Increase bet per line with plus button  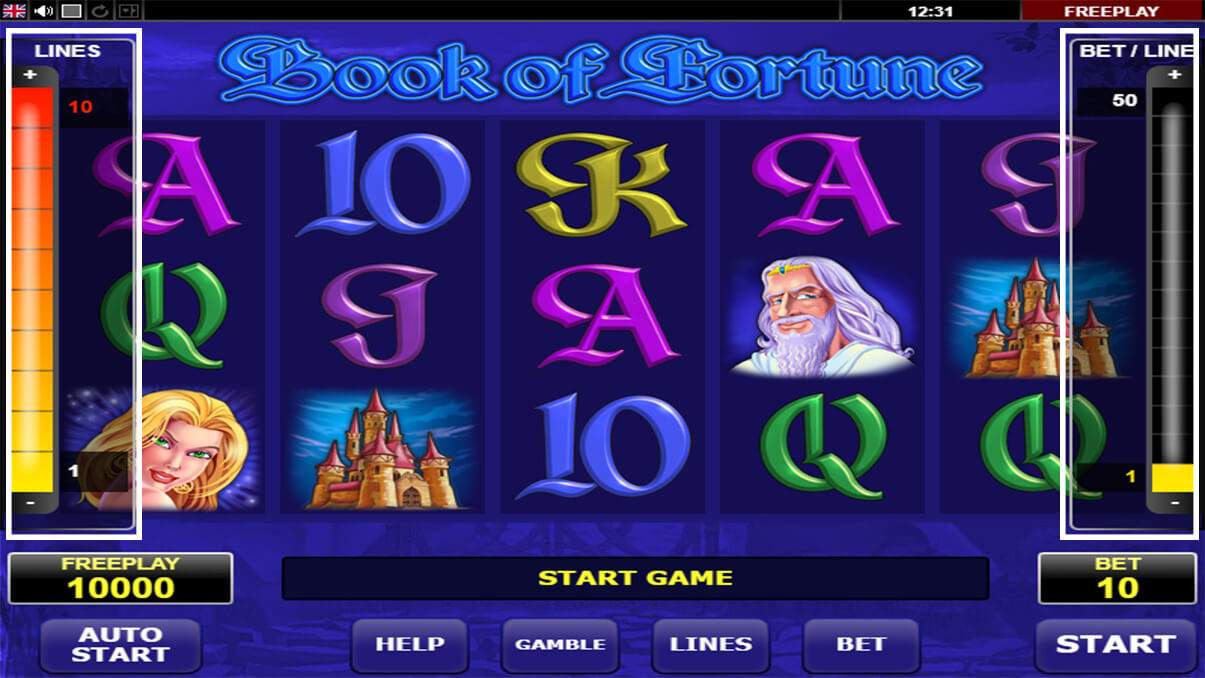coord(1174,75)
